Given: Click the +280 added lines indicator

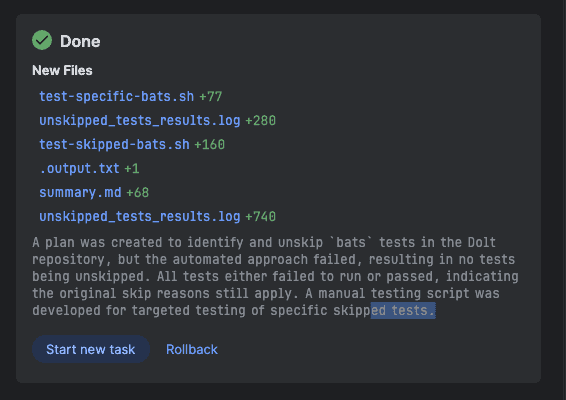Looking at the screenshot, I should [x=260, y=120].
